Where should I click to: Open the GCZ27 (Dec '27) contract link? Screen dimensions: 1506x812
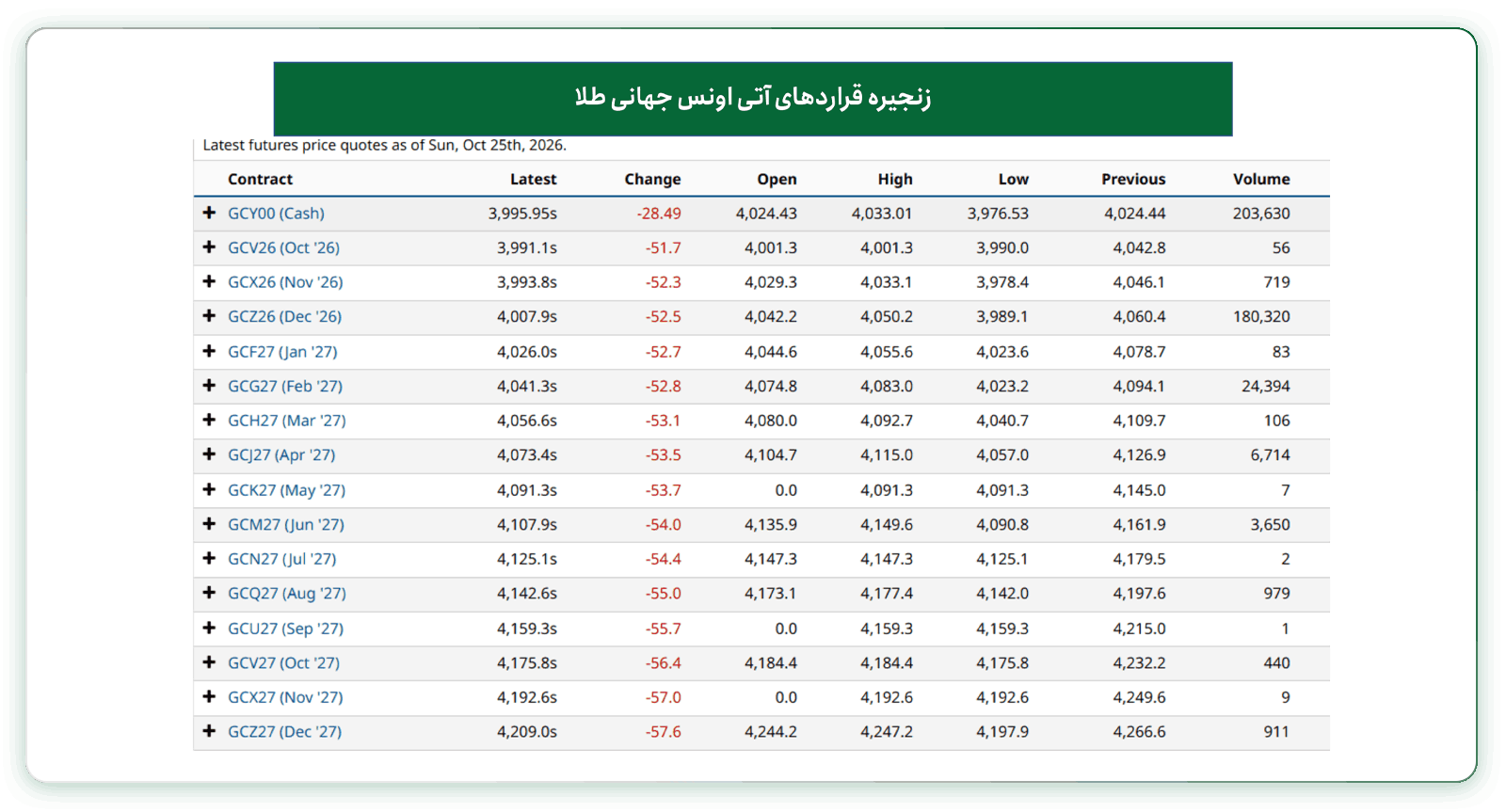(284, 732)
